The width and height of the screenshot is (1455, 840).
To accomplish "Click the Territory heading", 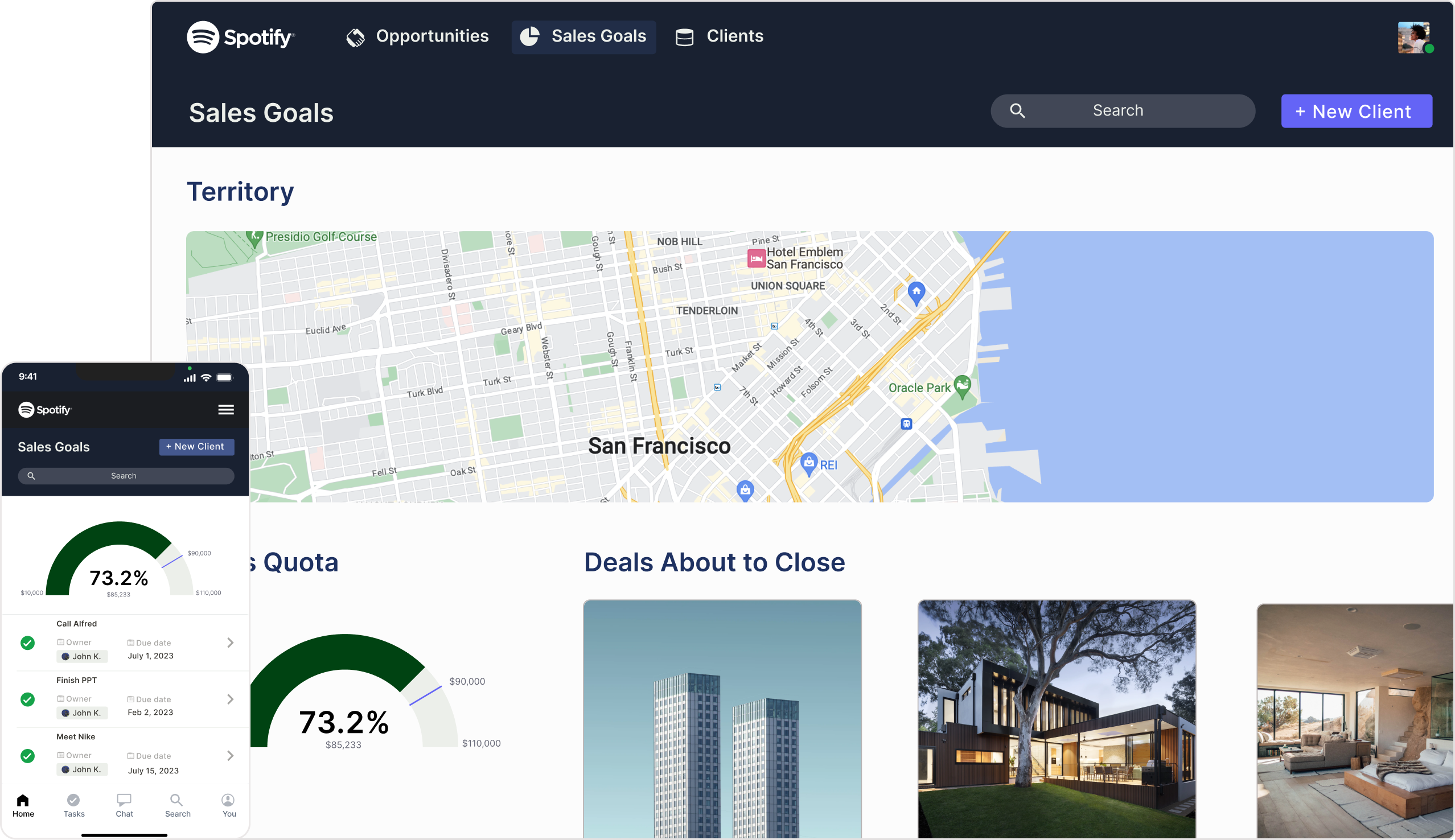I will 241,192.
